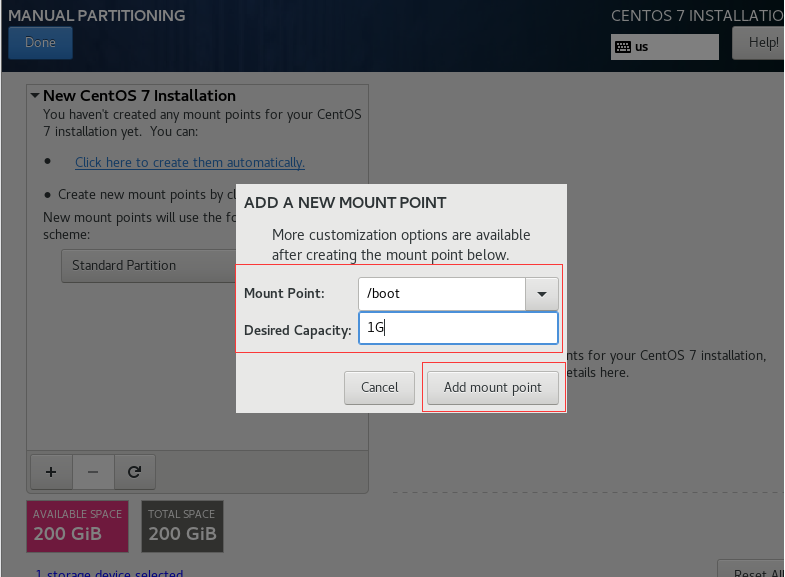Cancel the new mount point dialog
The width and height of the screenshot is (785, 577).
pos(379,387)
